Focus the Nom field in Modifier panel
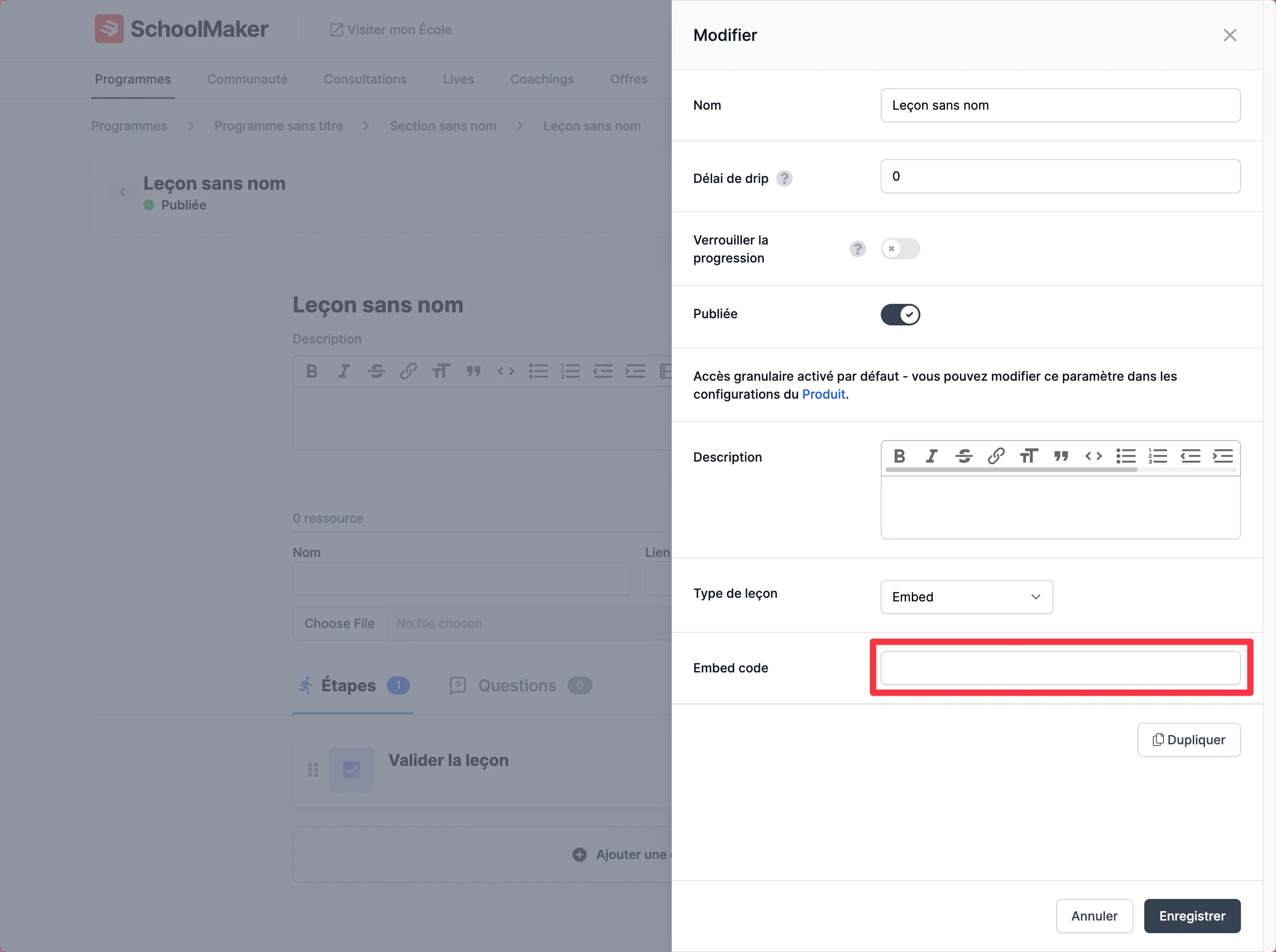1276x952 pixels. (1061, 105)
